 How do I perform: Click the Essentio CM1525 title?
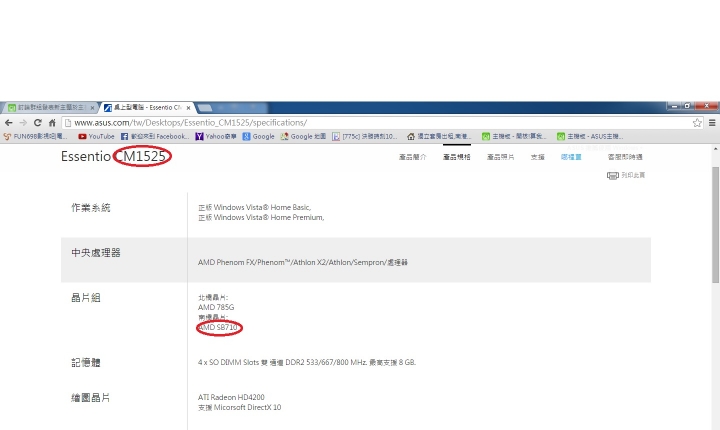(x=113, y=156)
